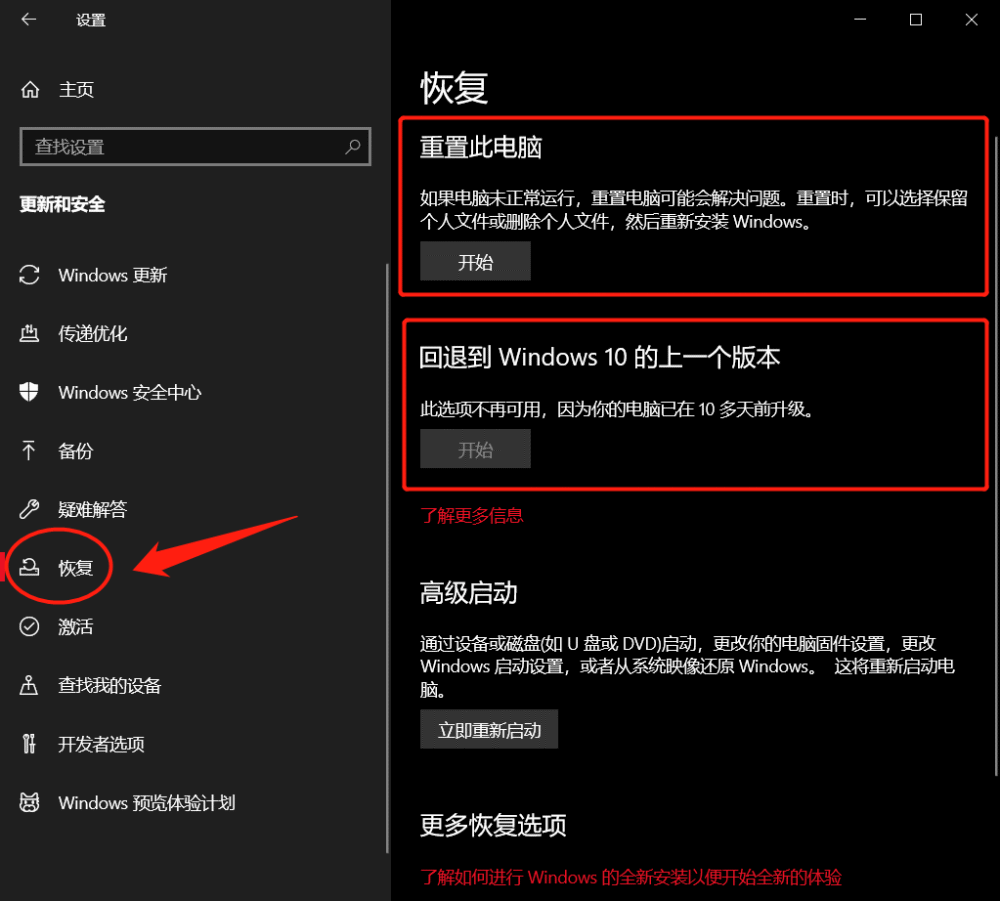
Task: Click the Windows 安全中心 shield icon
Action: [x=29, y=392]
